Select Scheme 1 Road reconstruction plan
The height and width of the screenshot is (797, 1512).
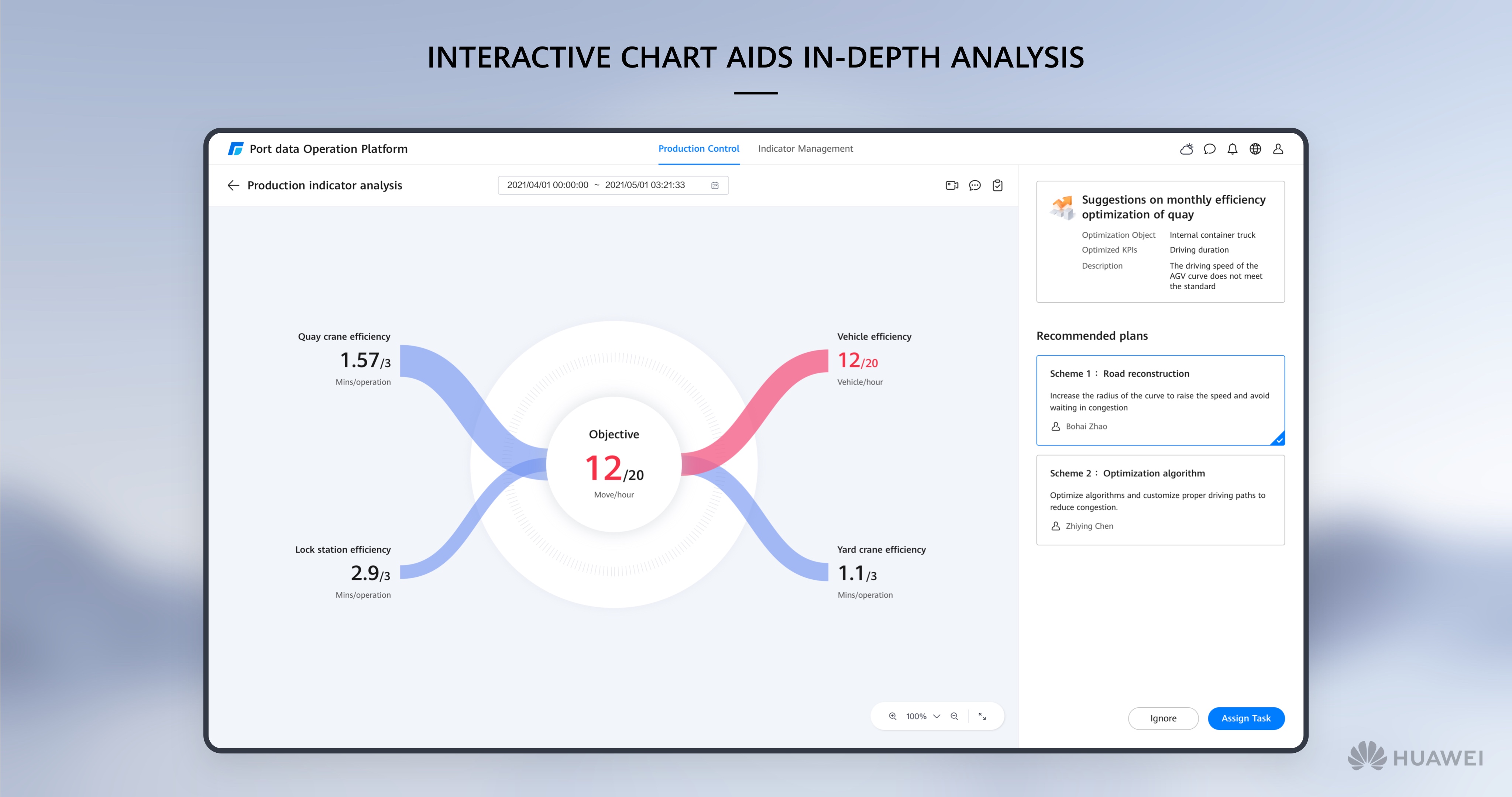pos(1160,400)
